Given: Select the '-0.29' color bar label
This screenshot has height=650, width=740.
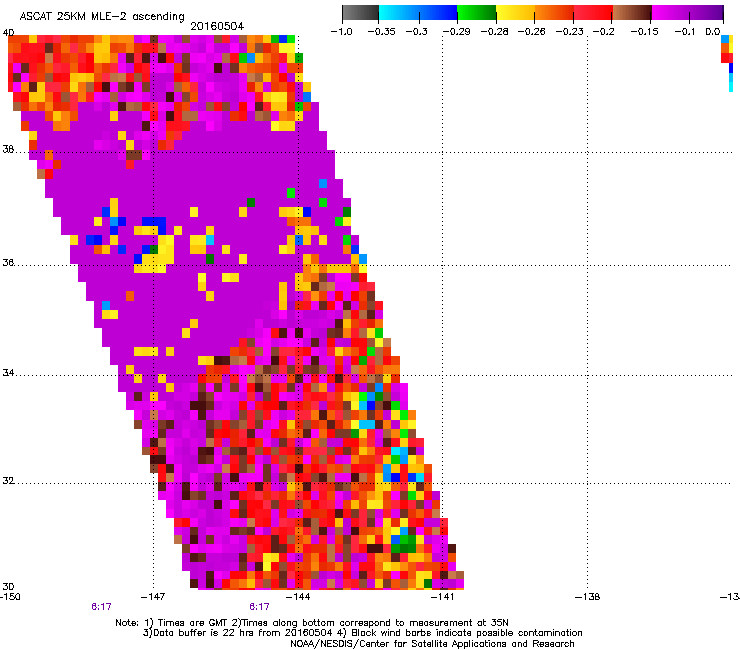Looking at the screenshot, I should (456, 32).
